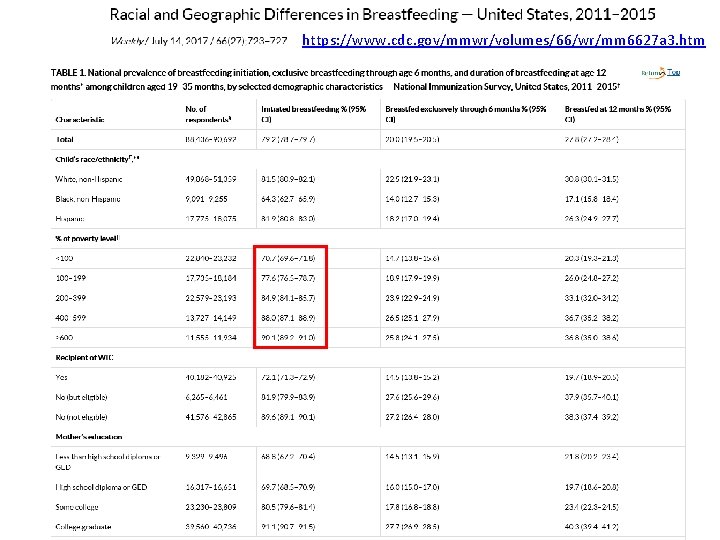
Task: Click the 'Breastfed at 12 months %' header
Action: (618, 114)
